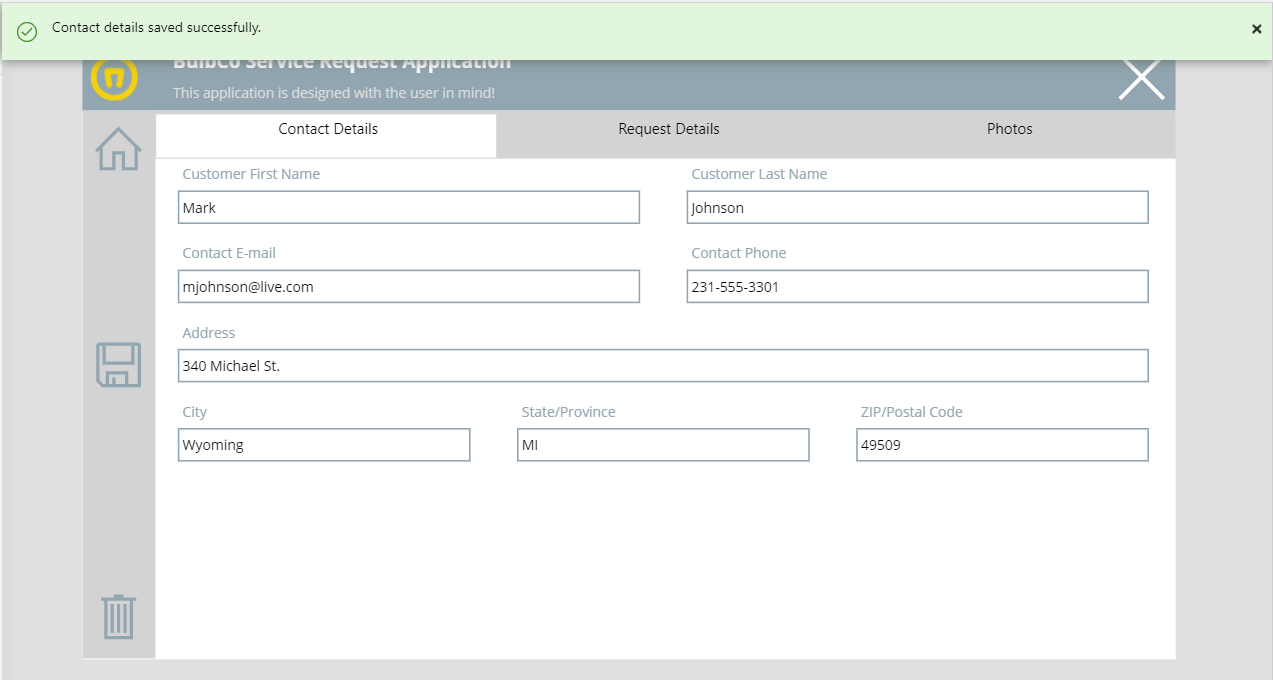This screenshot has height=680, width=1273.
Task: Dismiss the success notification with the small x
Action: coord(1256,29)
